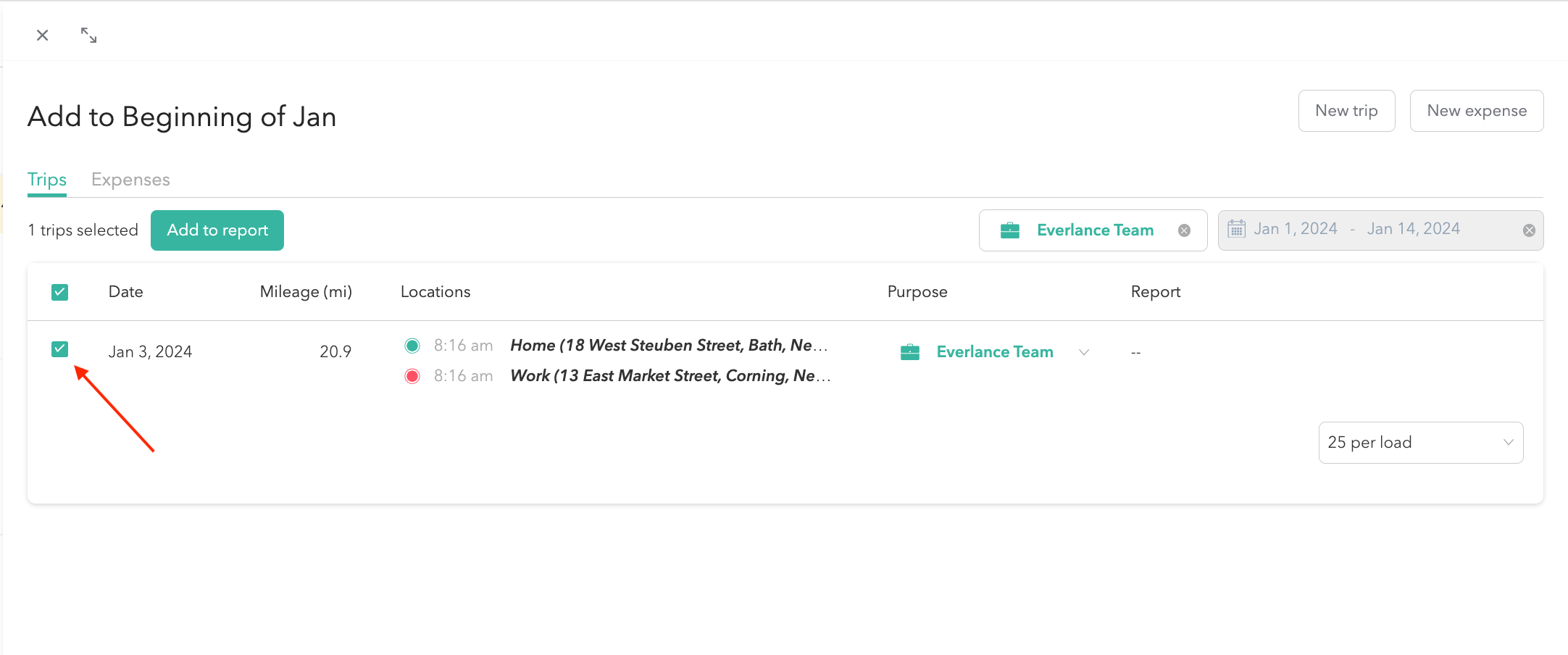Clear the date range filter
Screen dimensions: 1568x655
(1529, 230)
